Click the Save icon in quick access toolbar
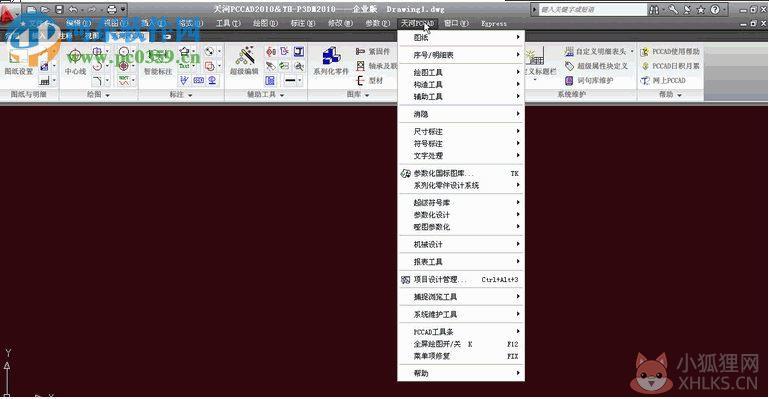 pos(59,9)
